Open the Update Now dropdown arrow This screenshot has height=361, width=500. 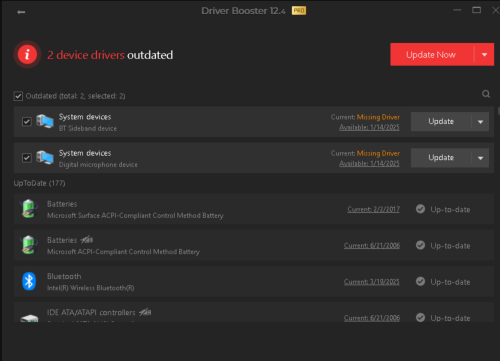click(484, 54)
